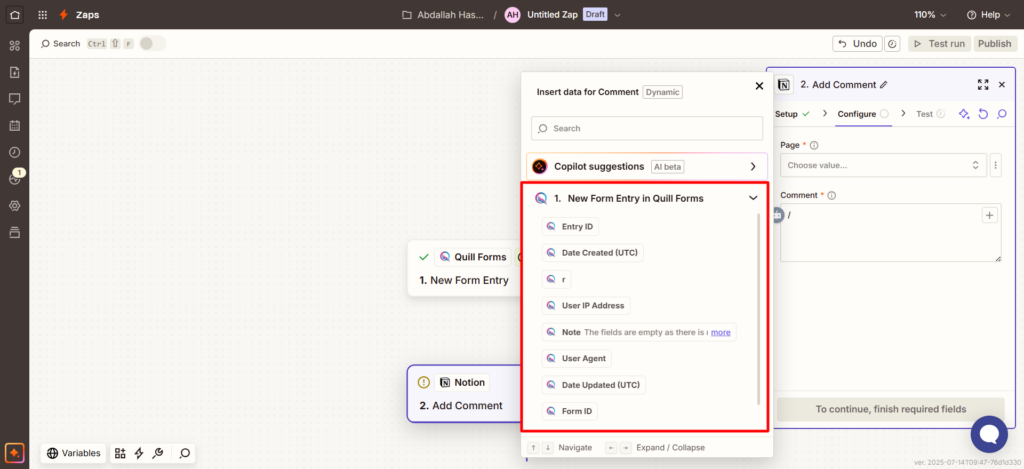Image resolution: width=1024 pixels, height=469 pixels.
Task: Click the search icon in step panel
Action: pyautogui.click(x=1002, y=114)
